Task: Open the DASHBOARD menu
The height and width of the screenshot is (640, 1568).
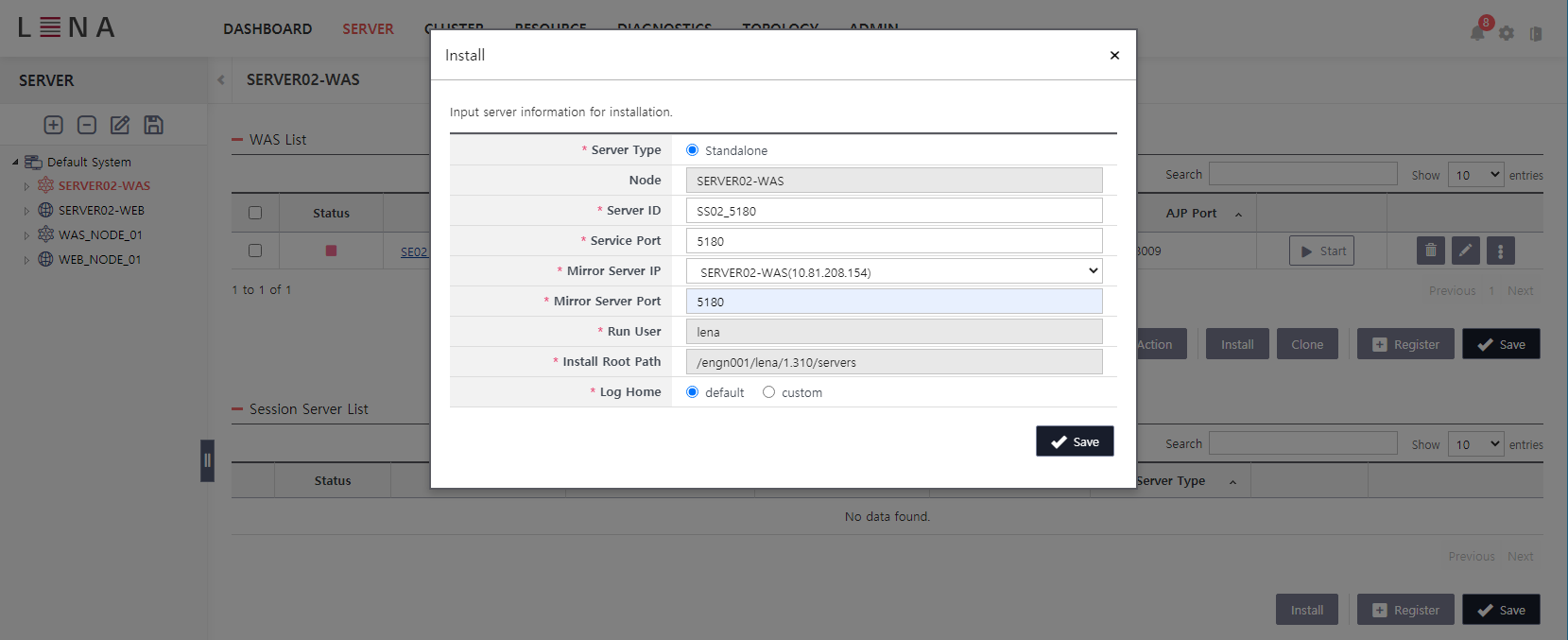Action: [267, 29]
